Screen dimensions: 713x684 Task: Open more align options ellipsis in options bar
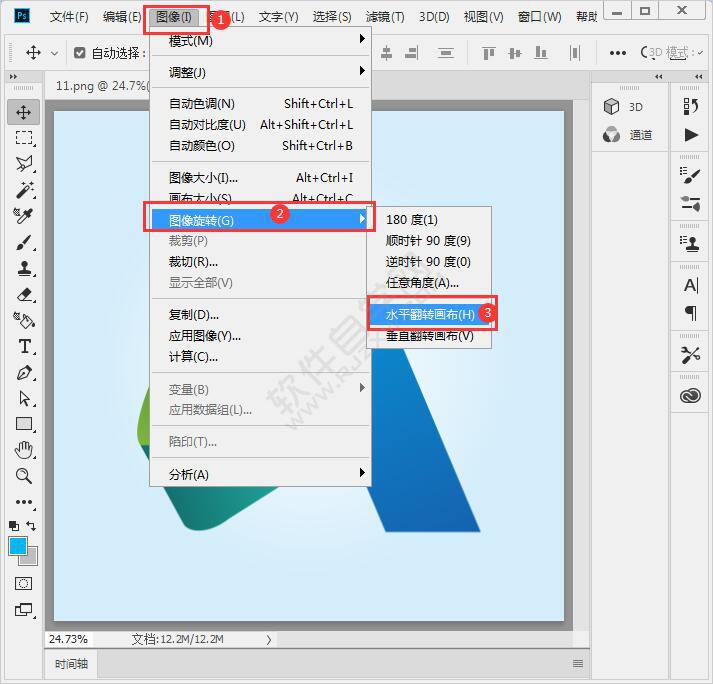point(618,53)
